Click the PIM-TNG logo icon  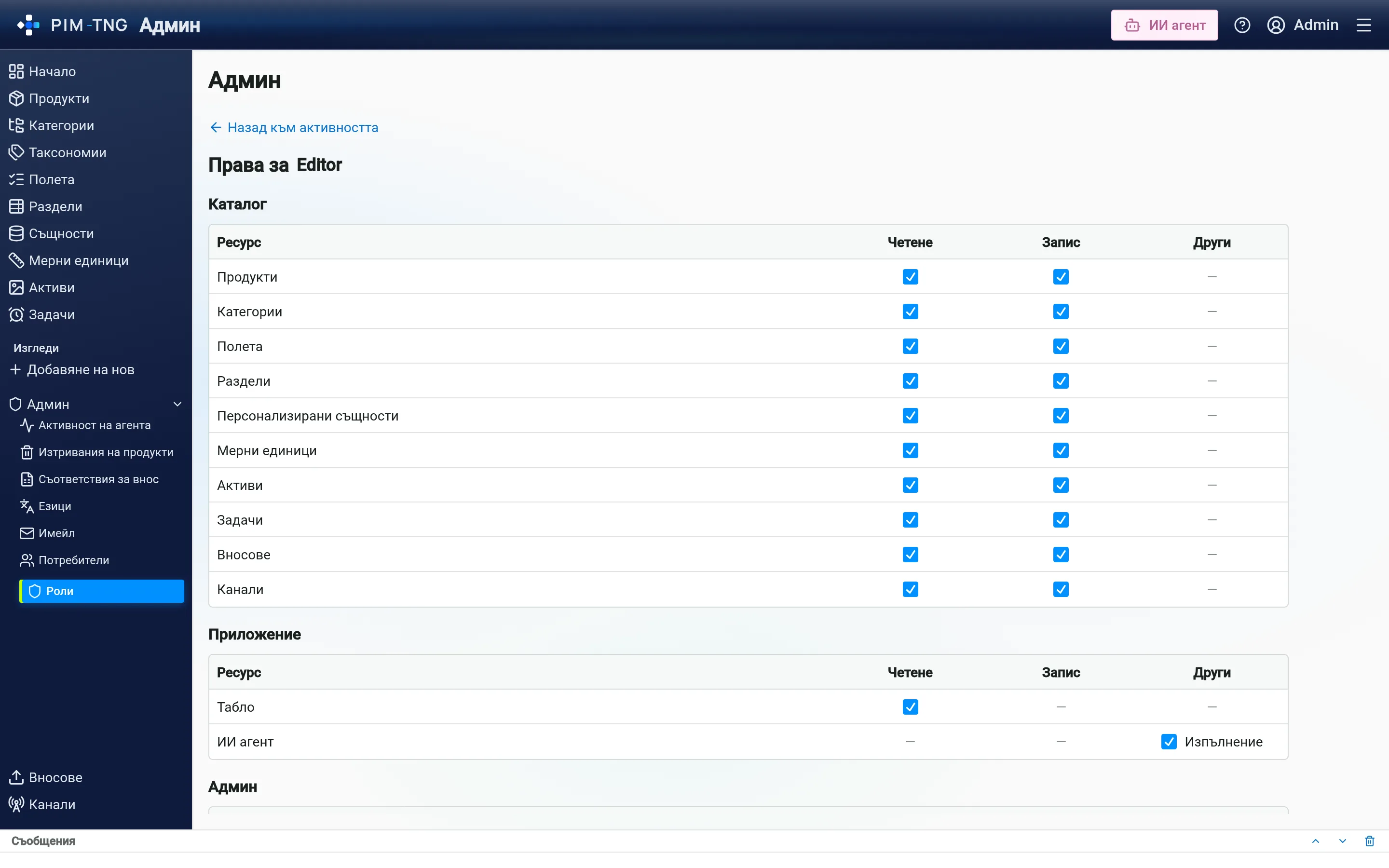28,25
